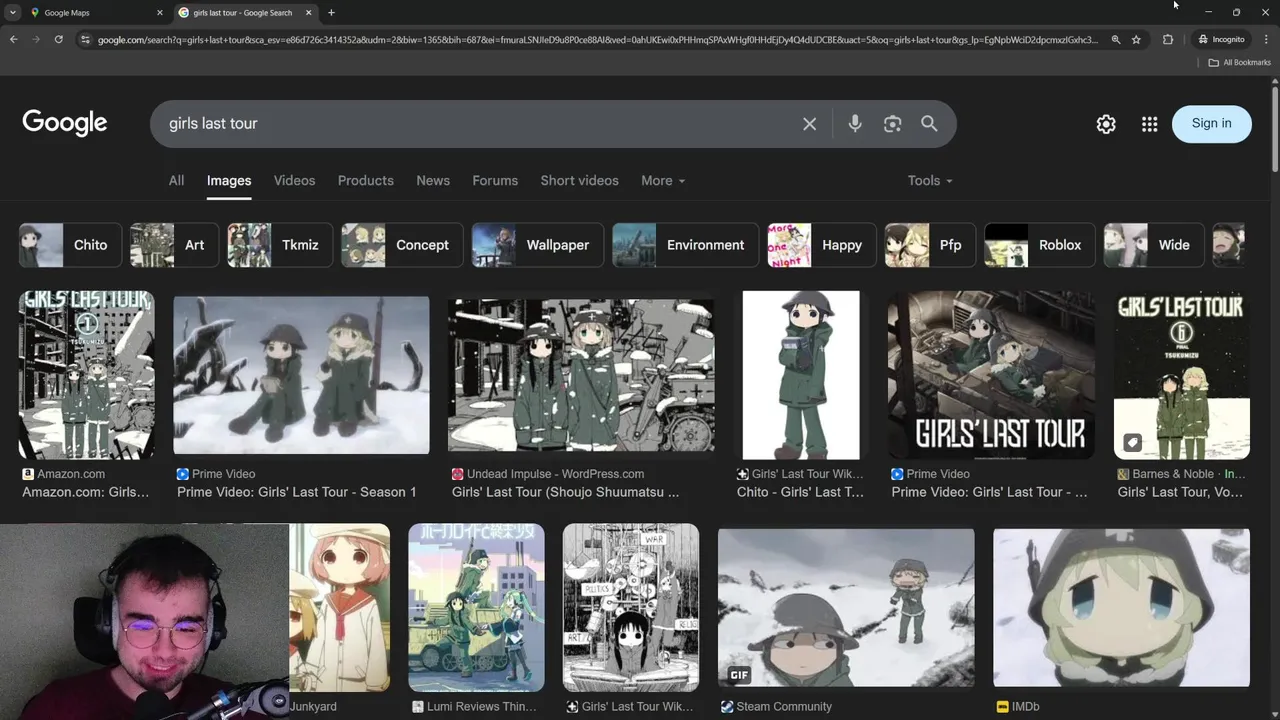Switch to Short videos tab

(x=579, y=181)
